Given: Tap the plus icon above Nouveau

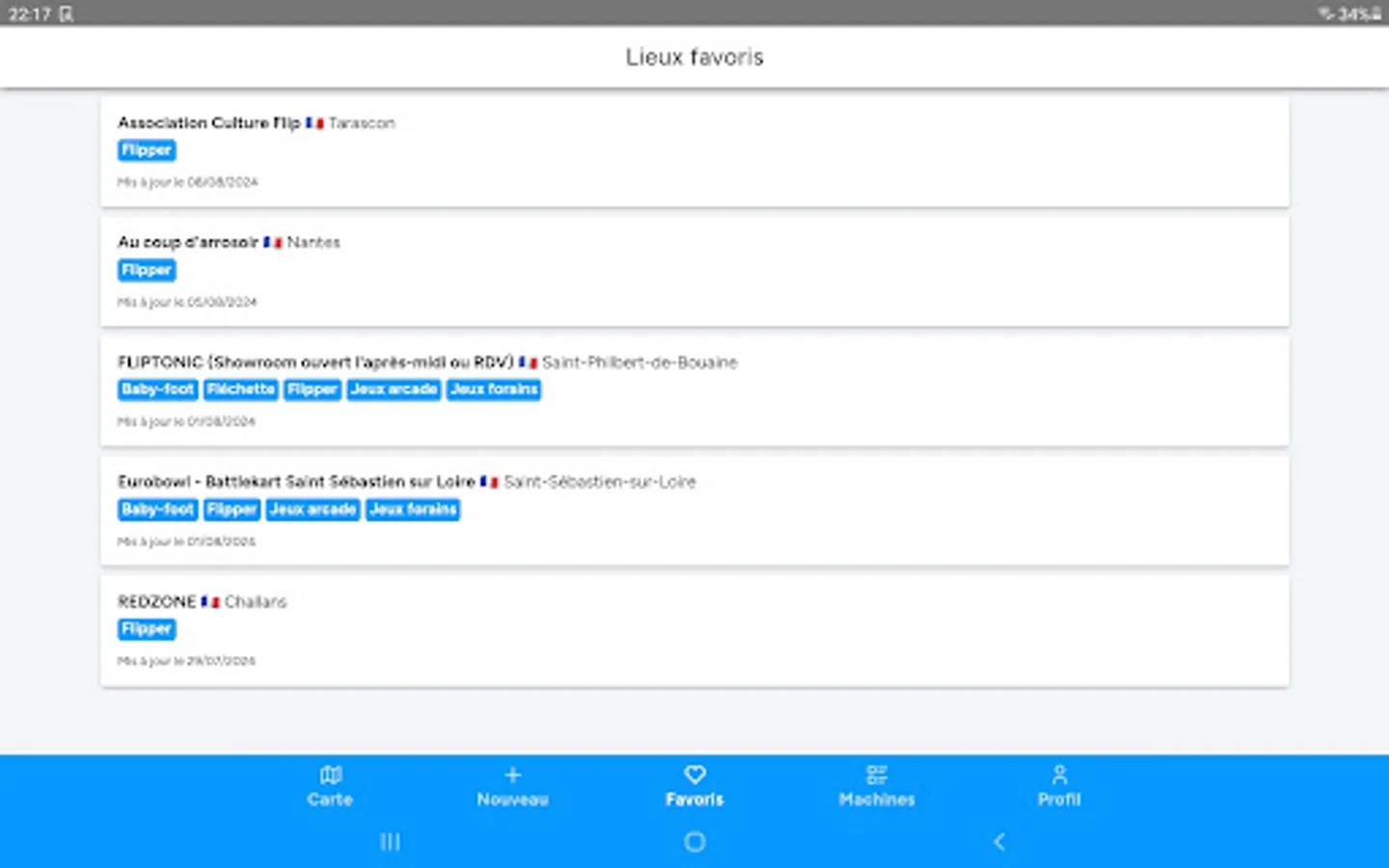Looking at the screenshot, I should point(512,774).
